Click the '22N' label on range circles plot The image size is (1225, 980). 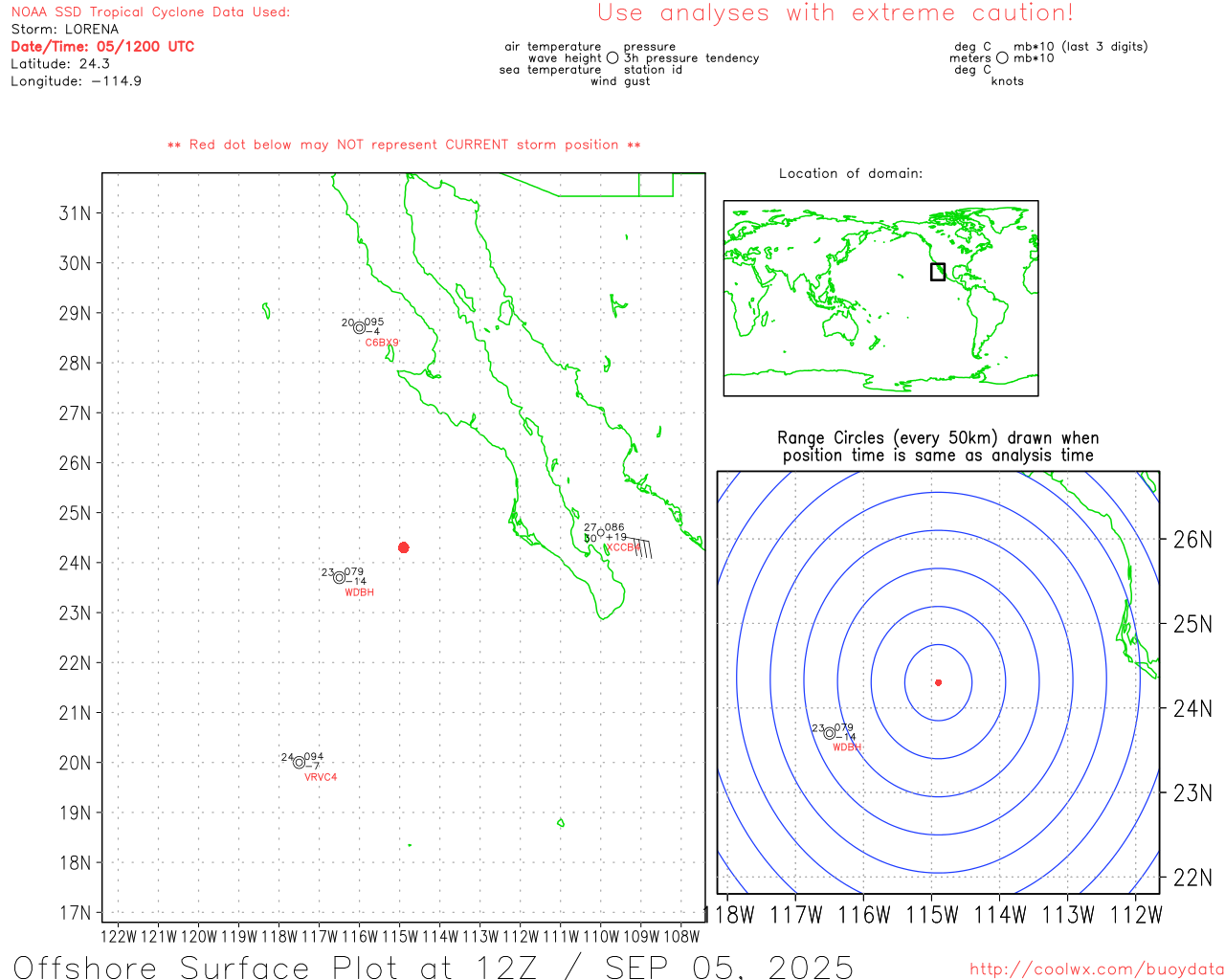point(1192,877)
